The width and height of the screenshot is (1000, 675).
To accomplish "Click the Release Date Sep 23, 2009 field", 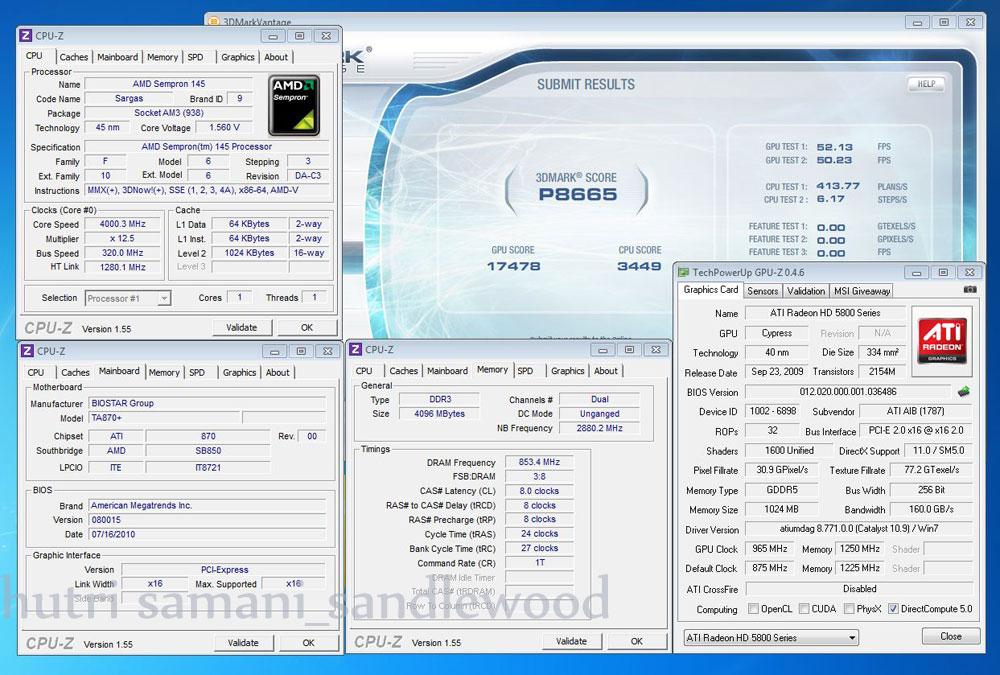I will coord(777,371).
